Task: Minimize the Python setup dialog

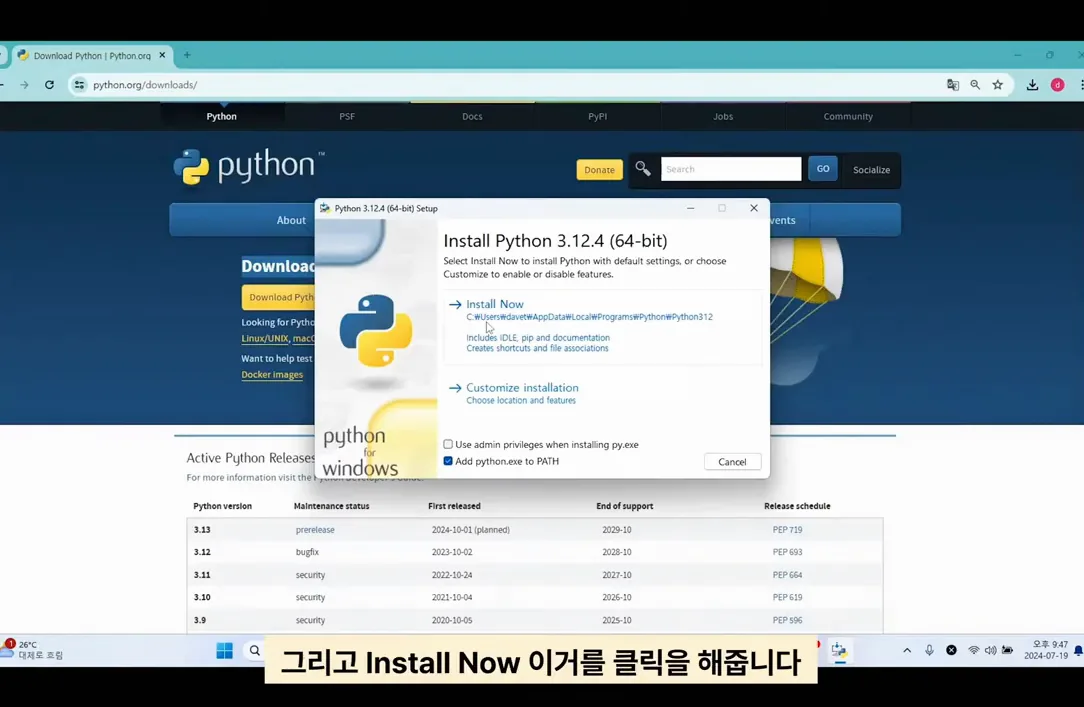Action: [691, 208]
